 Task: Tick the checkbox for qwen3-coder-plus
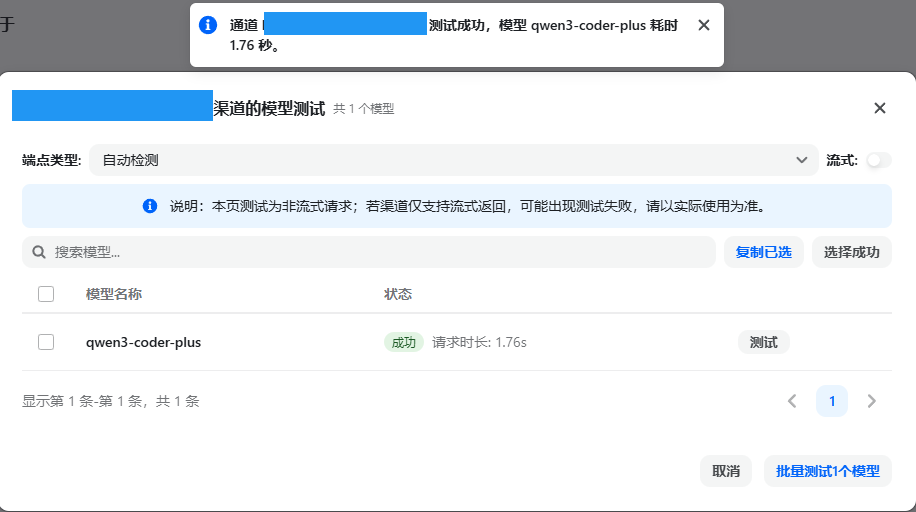[46, 342]
